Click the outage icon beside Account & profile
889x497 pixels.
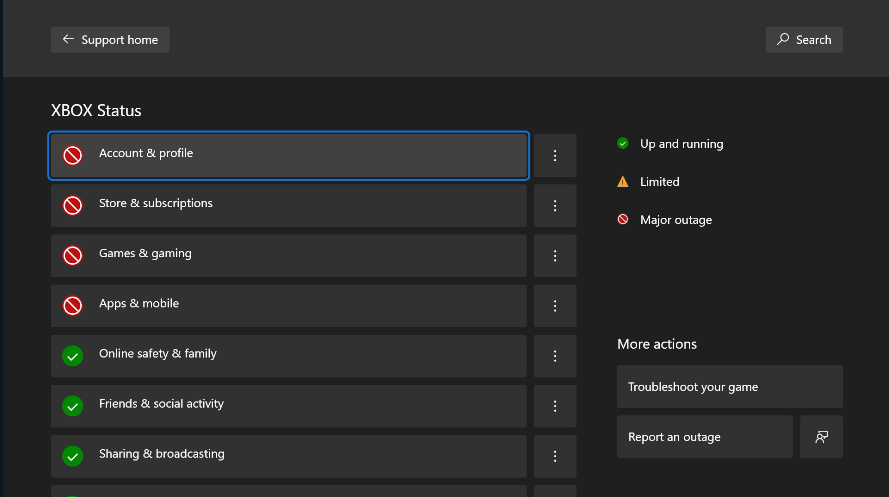click(x=73, y=155)
